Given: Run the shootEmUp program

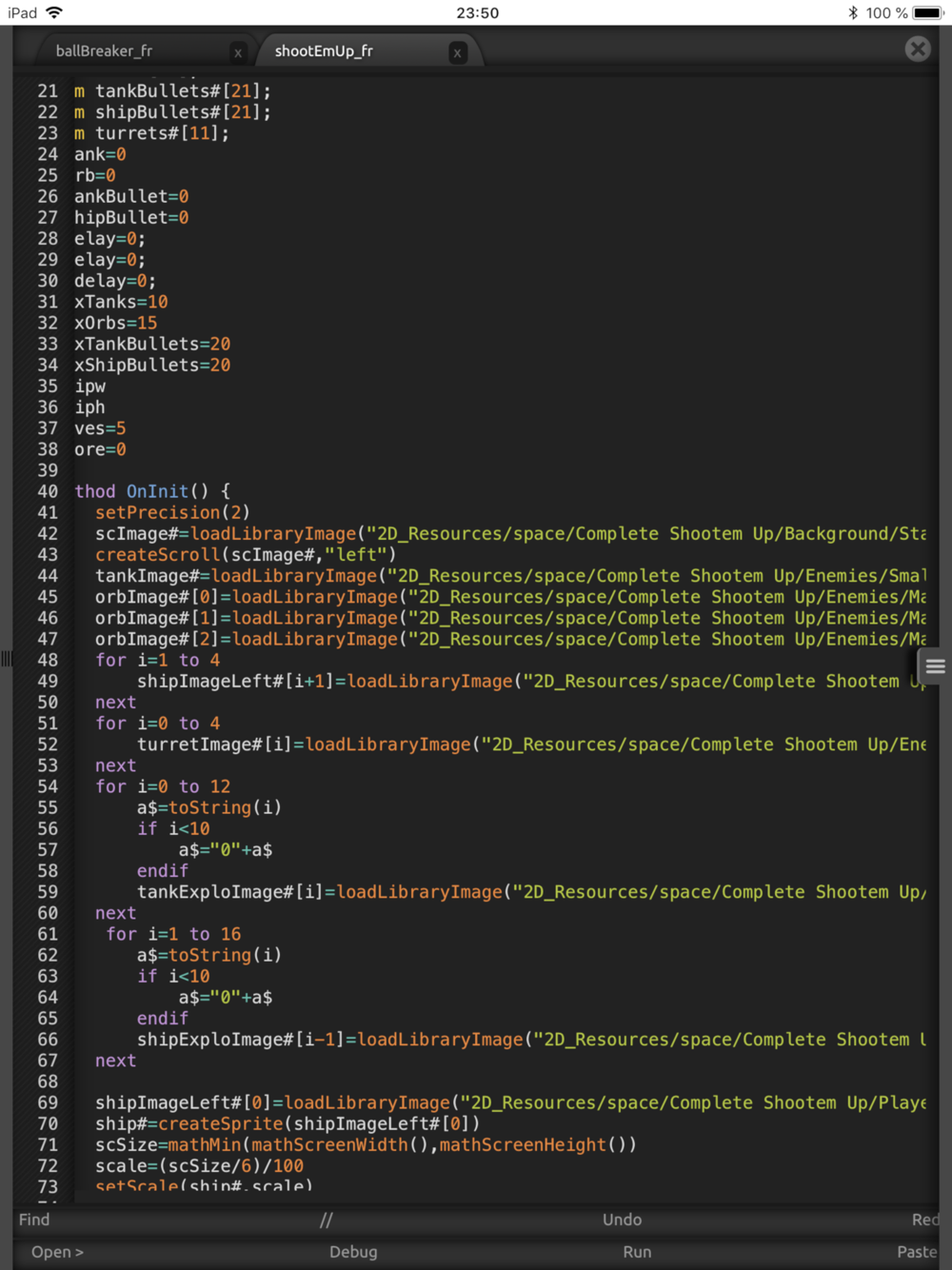Looking at the screenshot, I should (637, 1252).
